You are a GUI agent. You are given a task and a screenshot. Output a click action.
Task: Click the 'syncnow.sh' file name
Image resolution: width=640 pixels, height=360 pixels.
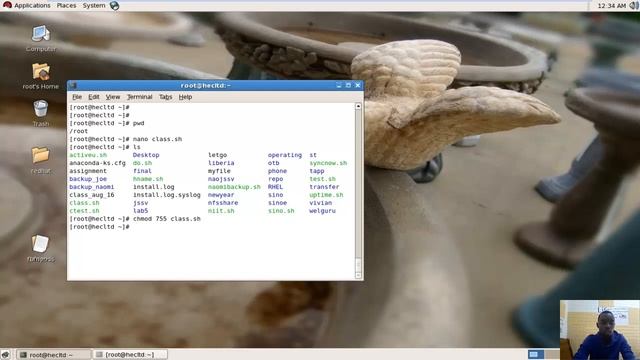[328, 163]
